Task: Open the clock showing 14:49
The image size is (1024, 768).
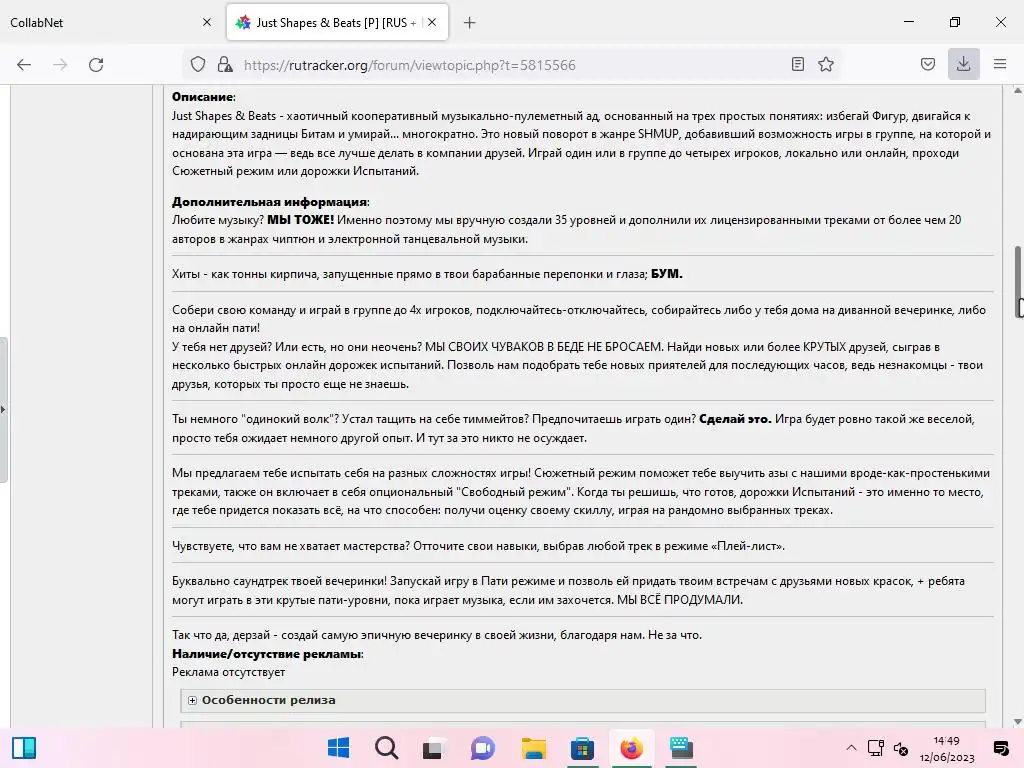Action: [x=947, y=748]
